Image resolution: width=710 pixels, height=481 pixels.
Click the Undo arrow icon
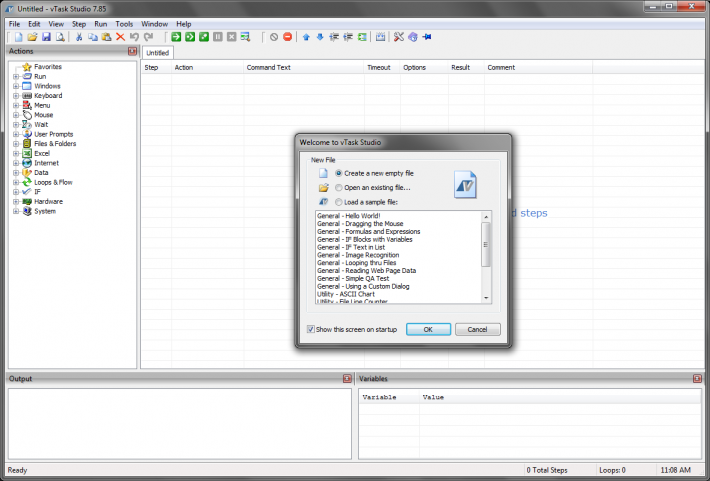(x=134, y=37)
